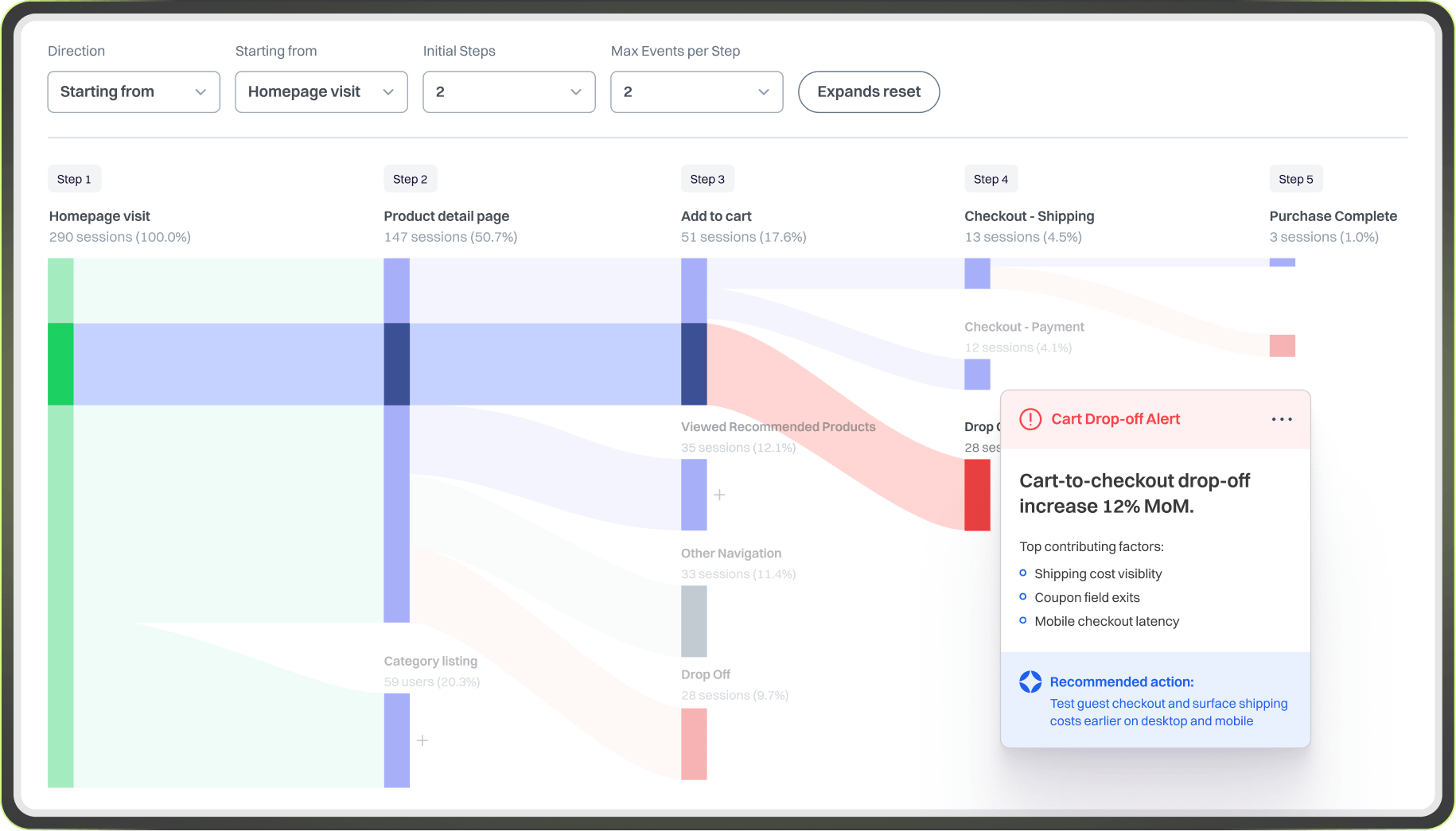Expand the Viewed Recommended Products node
The width and height of the screenshot is (1456, 831).
(719, 495)
